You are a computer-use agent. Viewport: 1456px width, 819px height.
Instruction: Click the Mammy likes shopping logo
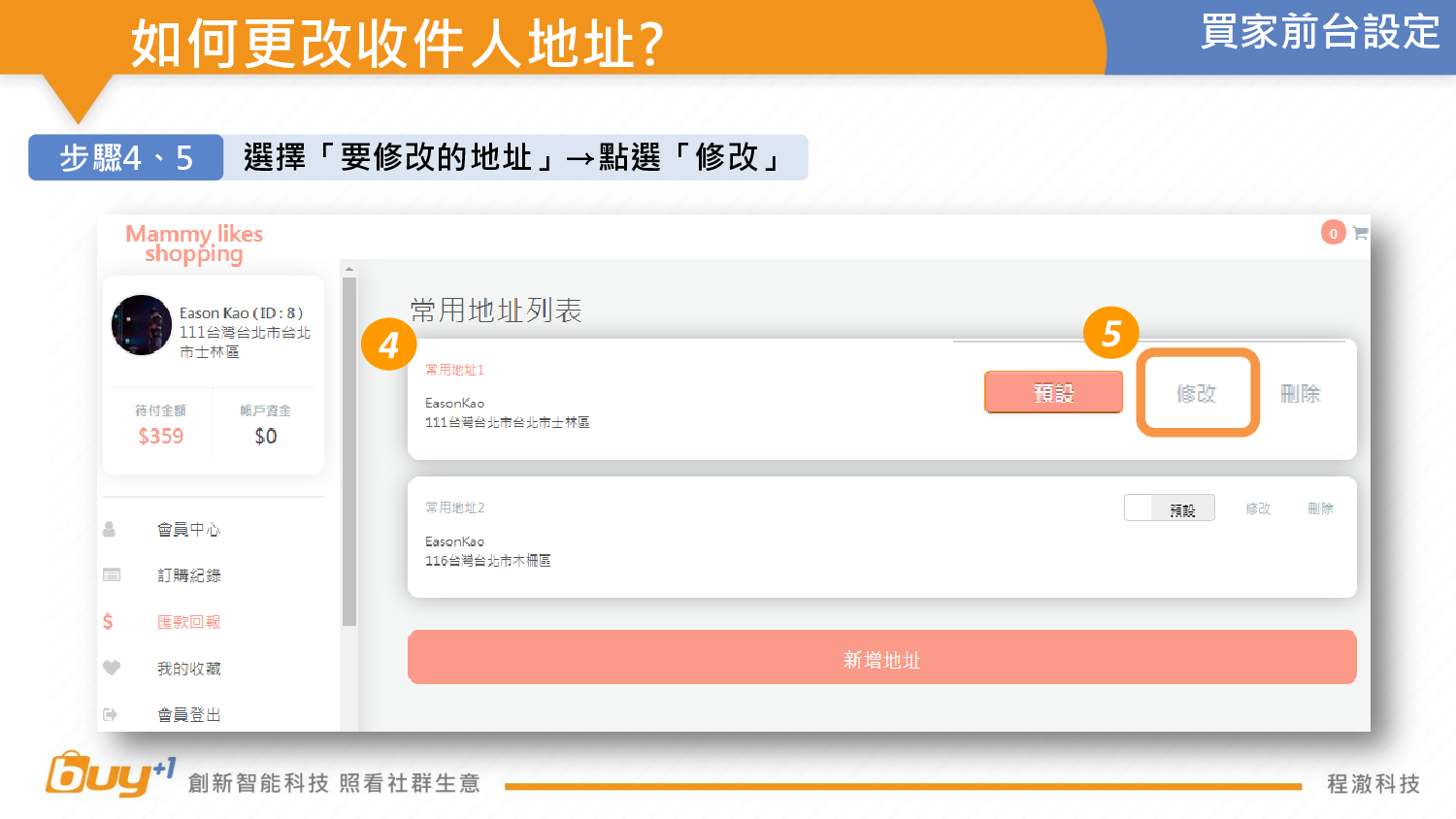pyautogui.click(x=194, y=244)
